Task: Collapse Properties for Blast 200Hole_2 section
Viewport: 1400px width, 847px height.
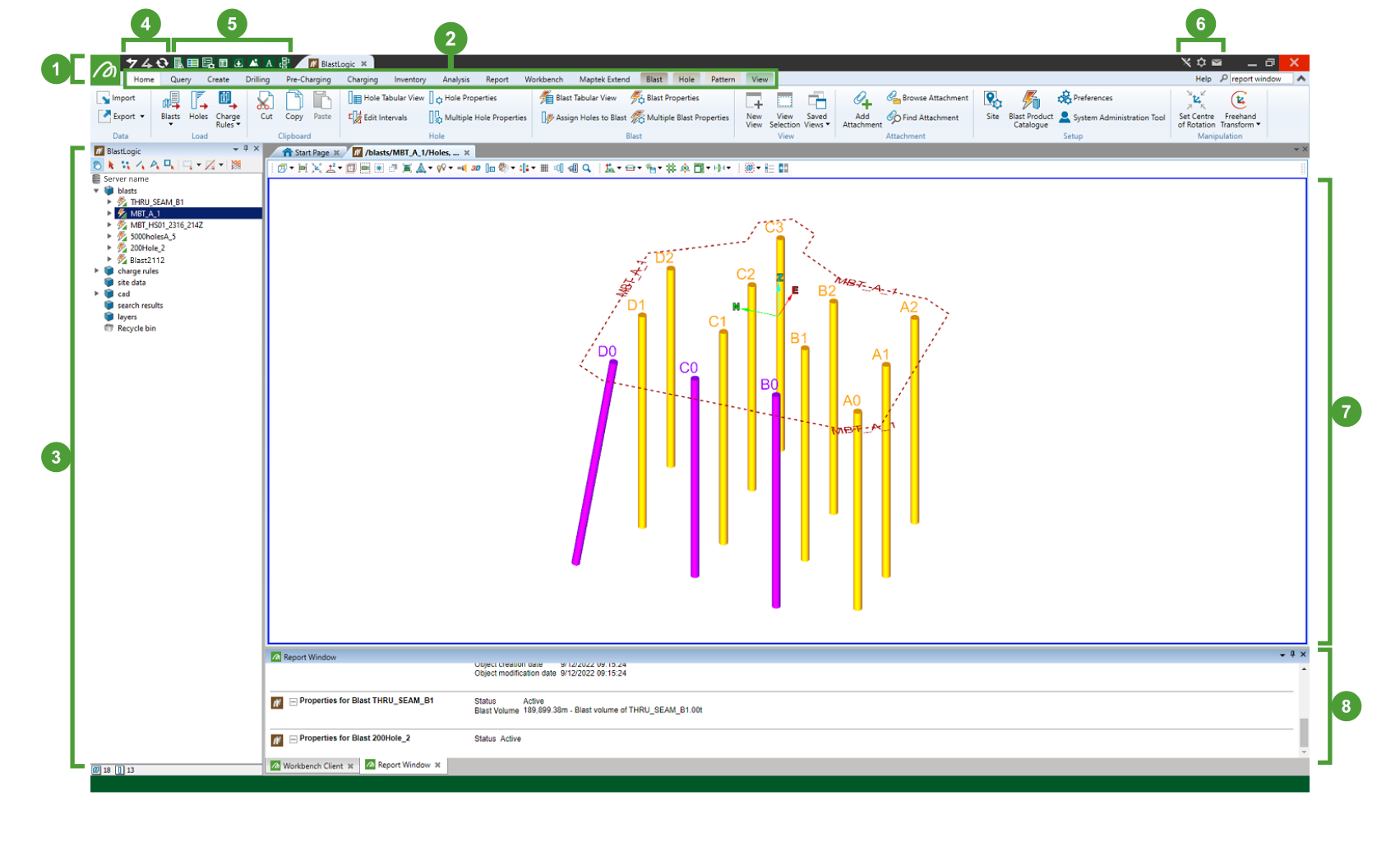Action: point(293,739)
